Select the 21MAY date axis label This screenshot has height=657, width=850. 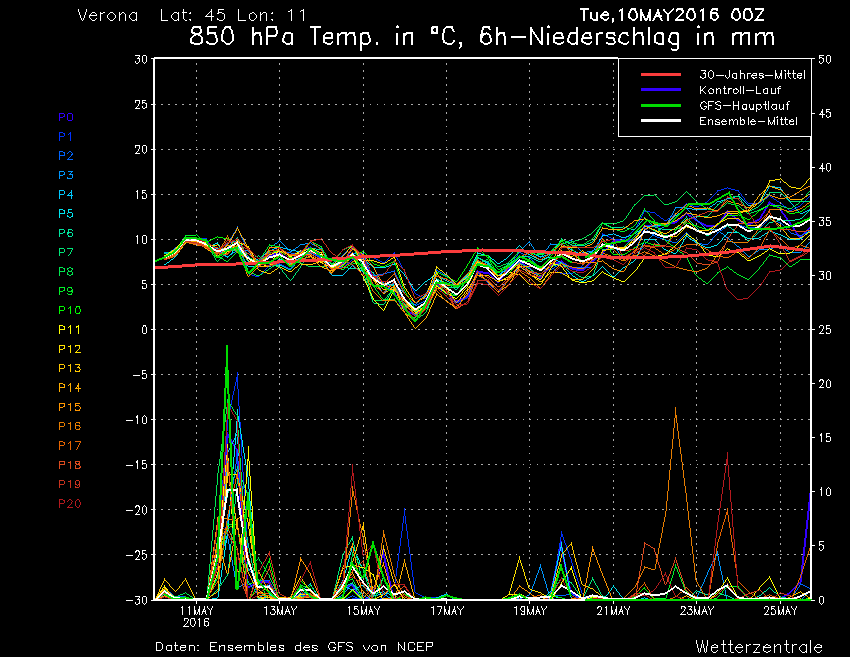[613, 611]
